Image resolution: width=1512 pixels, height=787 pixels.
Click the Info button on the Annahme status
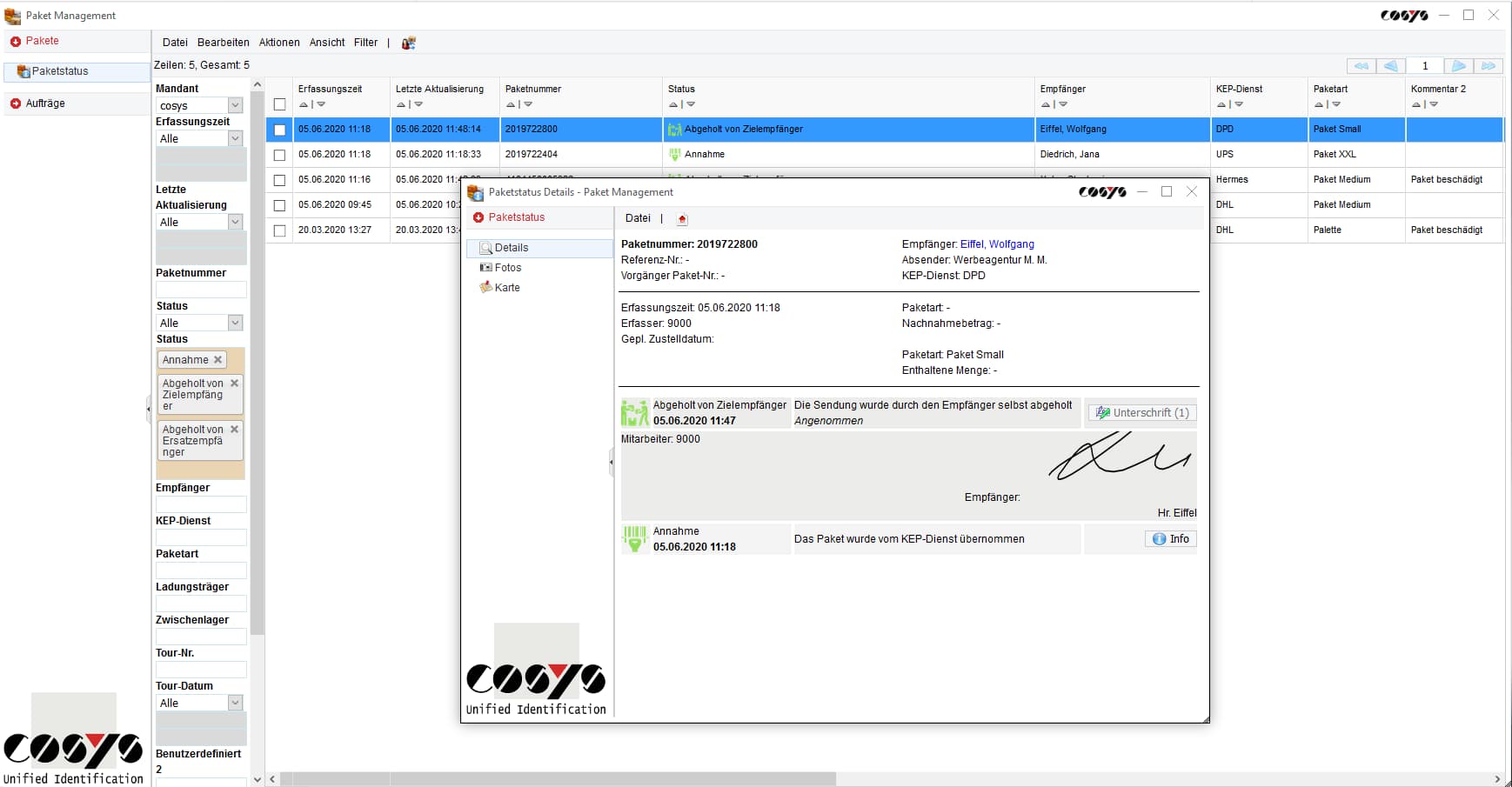click(1170, 538)
